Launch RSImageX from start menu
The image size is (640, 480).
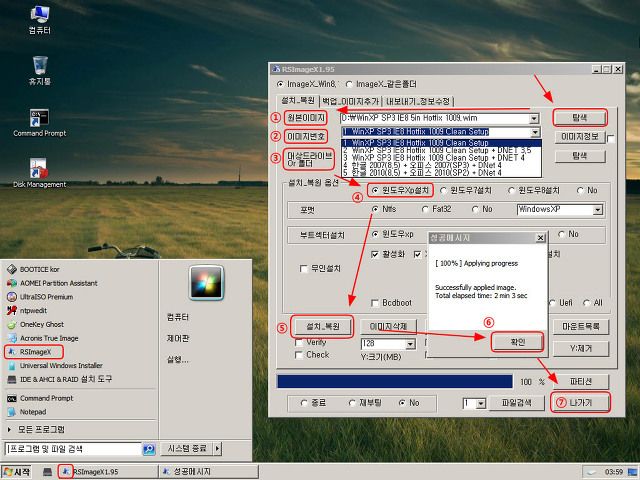[34, 351]
